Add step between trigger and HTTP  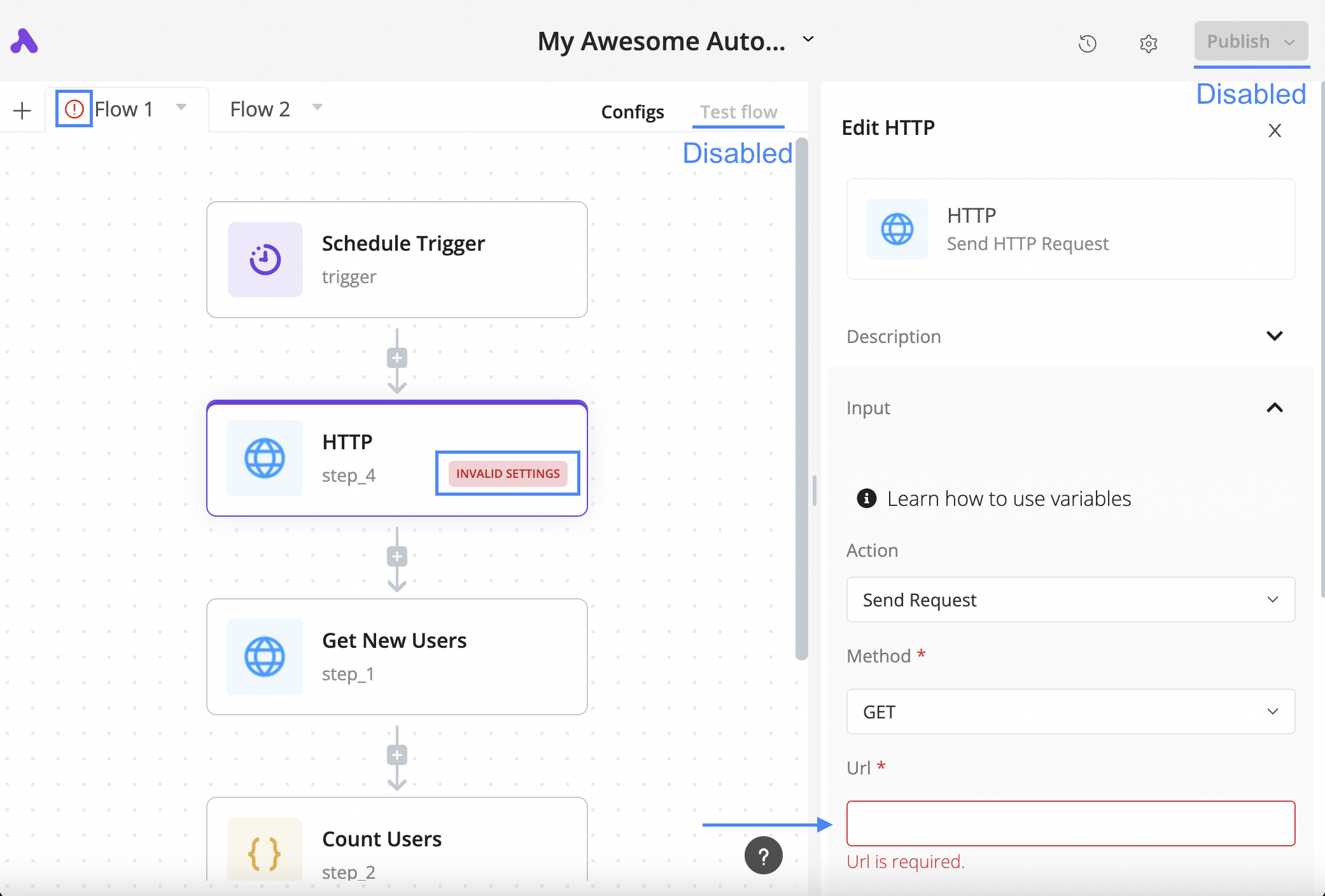(397, 358)
